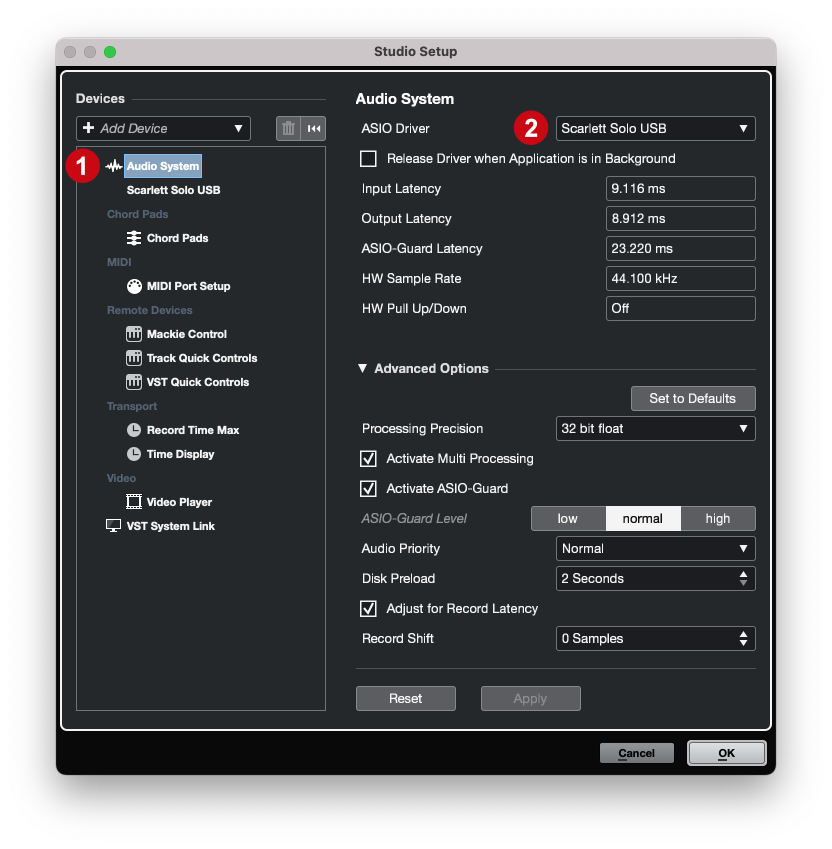Open Chord Pads device icon
Screen dimensions: 832x849
(x=134, y=238)
